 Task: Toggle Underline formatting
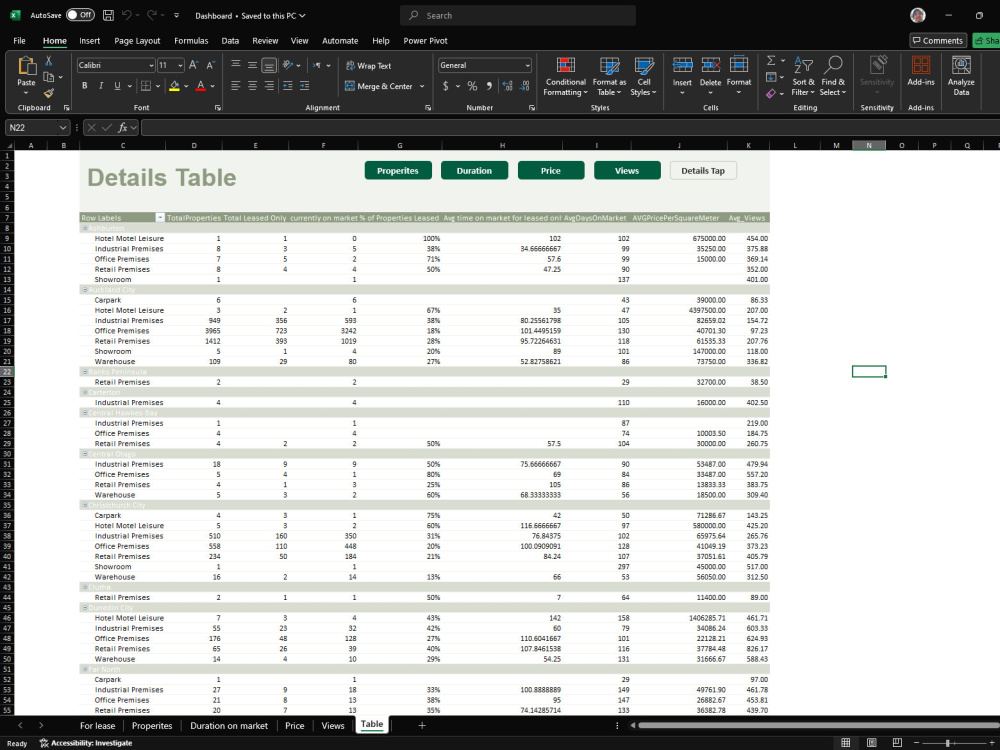click(117, 85)
